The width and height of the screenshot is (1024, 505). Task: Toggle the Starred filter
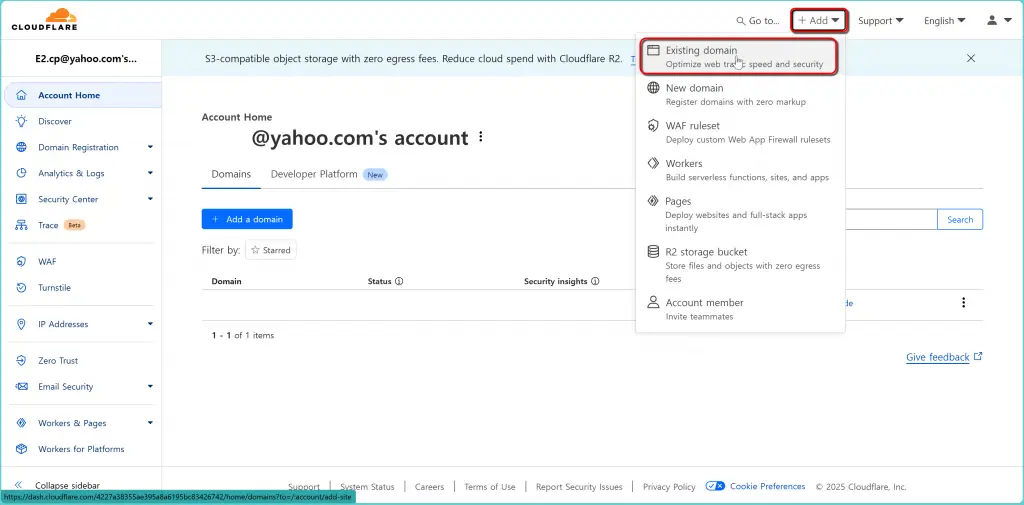(x=271, y=250)
